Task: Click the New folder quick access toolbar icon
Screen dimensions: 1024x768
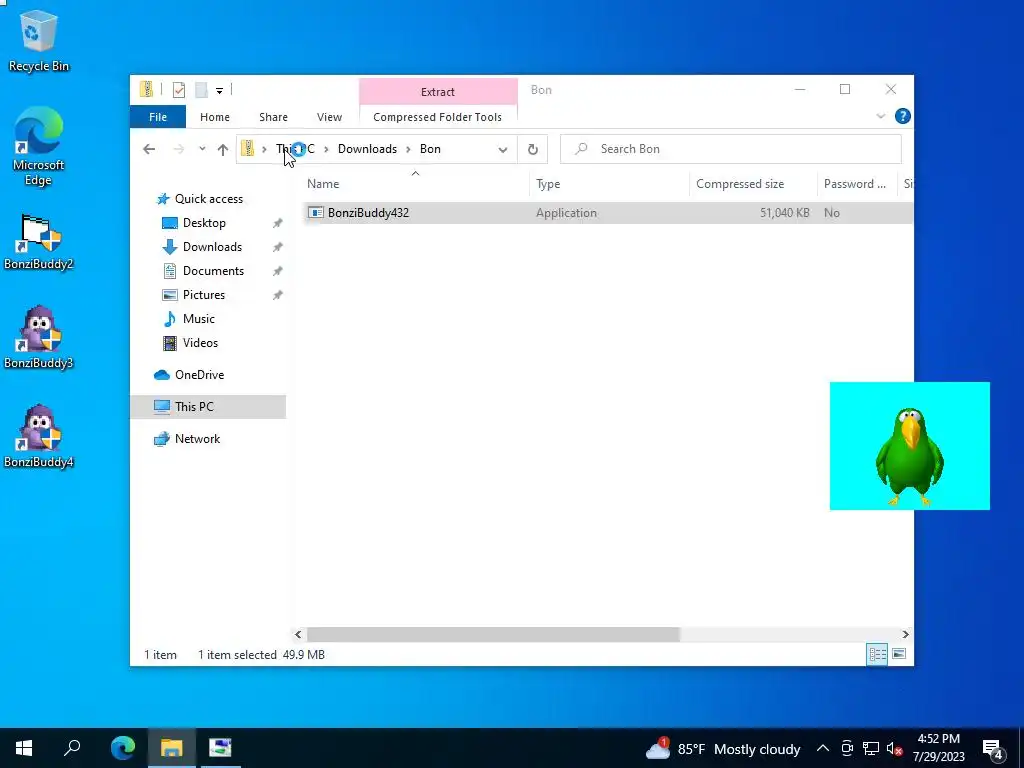Action: (x=201, y=89)
